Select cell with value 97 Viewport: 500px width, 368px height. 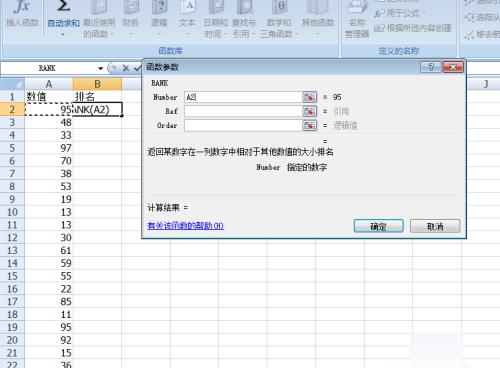[x=49, y=148]
